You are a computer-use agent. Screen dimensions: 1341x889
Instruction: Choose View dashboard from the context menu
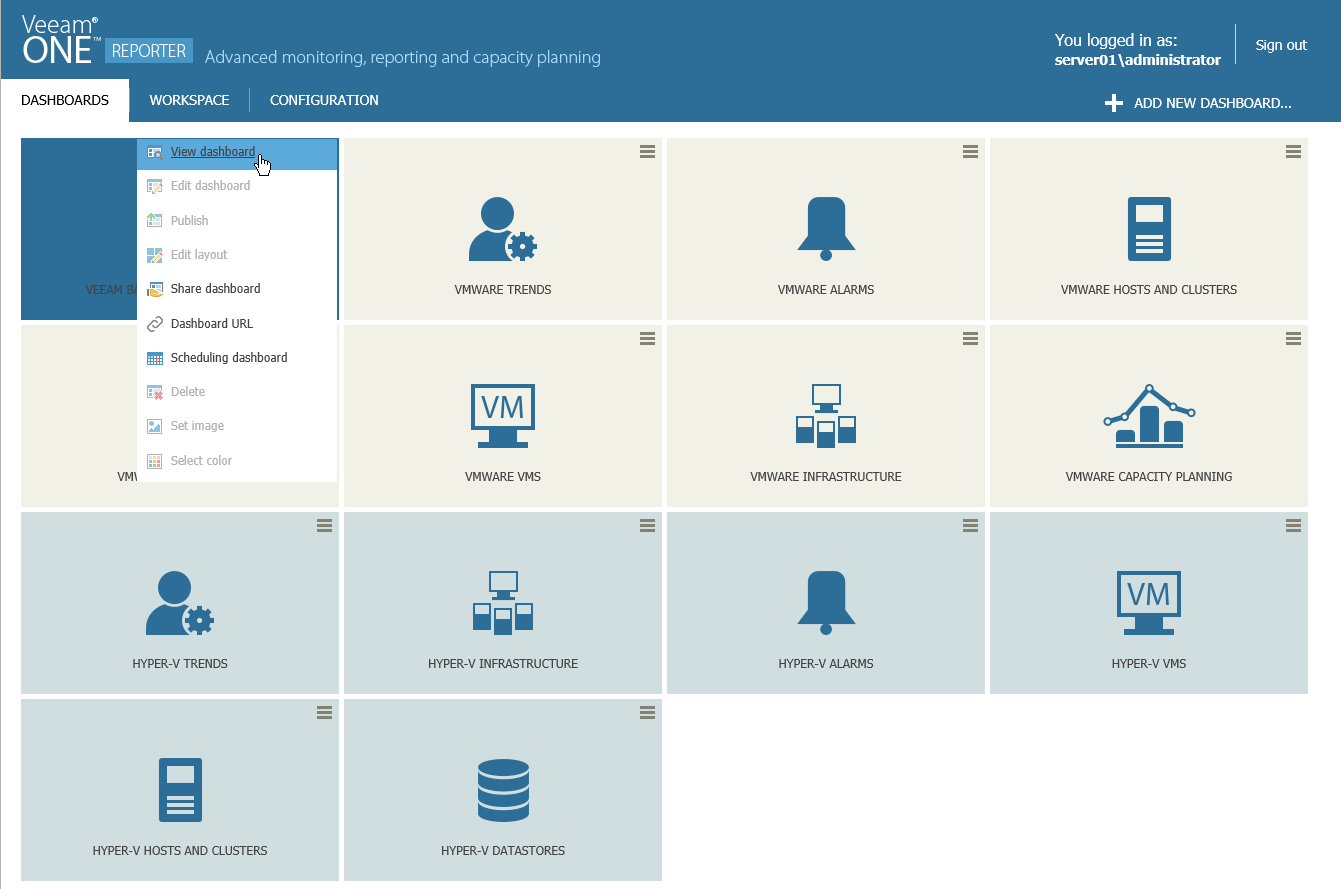(x=237, y=152)
